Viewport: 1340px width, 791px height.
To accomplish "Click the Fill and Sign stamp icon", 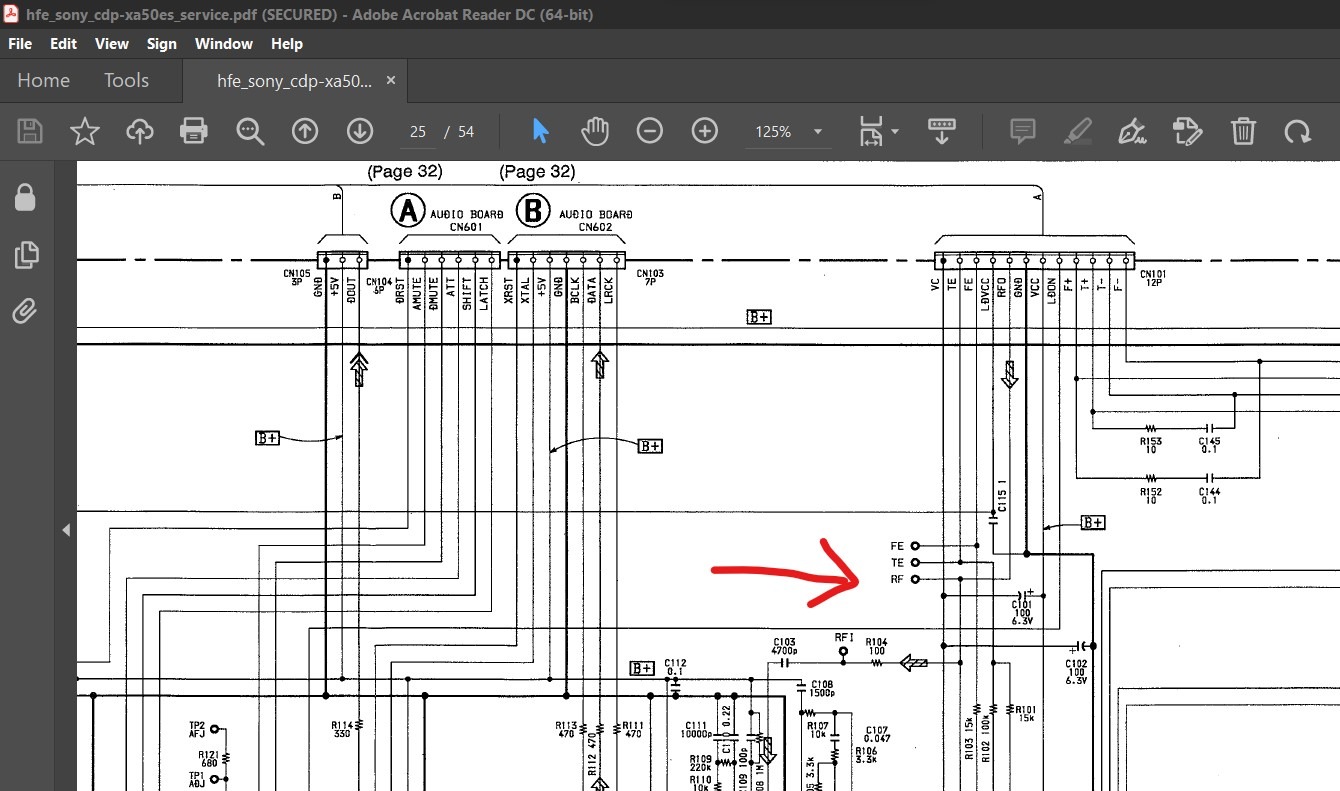I will pos(1187,131).
